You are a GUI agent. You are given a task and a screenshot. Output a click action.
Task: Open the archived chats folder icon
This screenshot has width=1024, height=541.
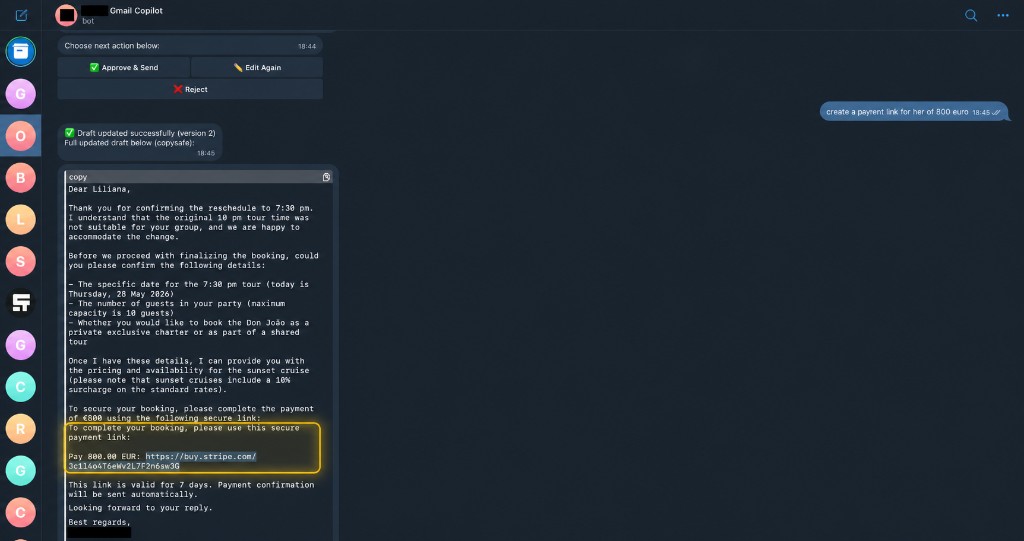(21, 52)
